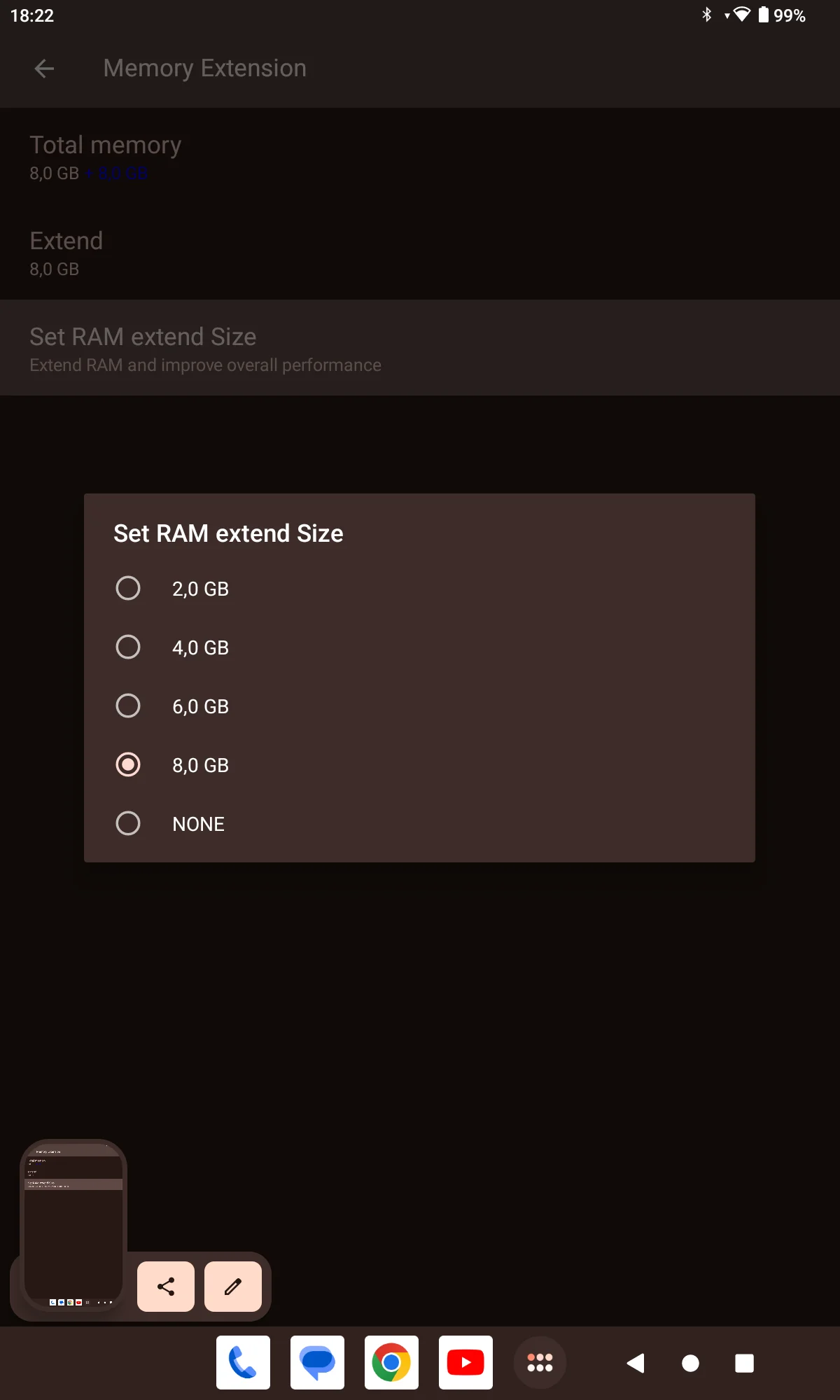Tap the Extend 8,0 GB entry
This screenshot has height=1400, width=840.
click(420, 253)
